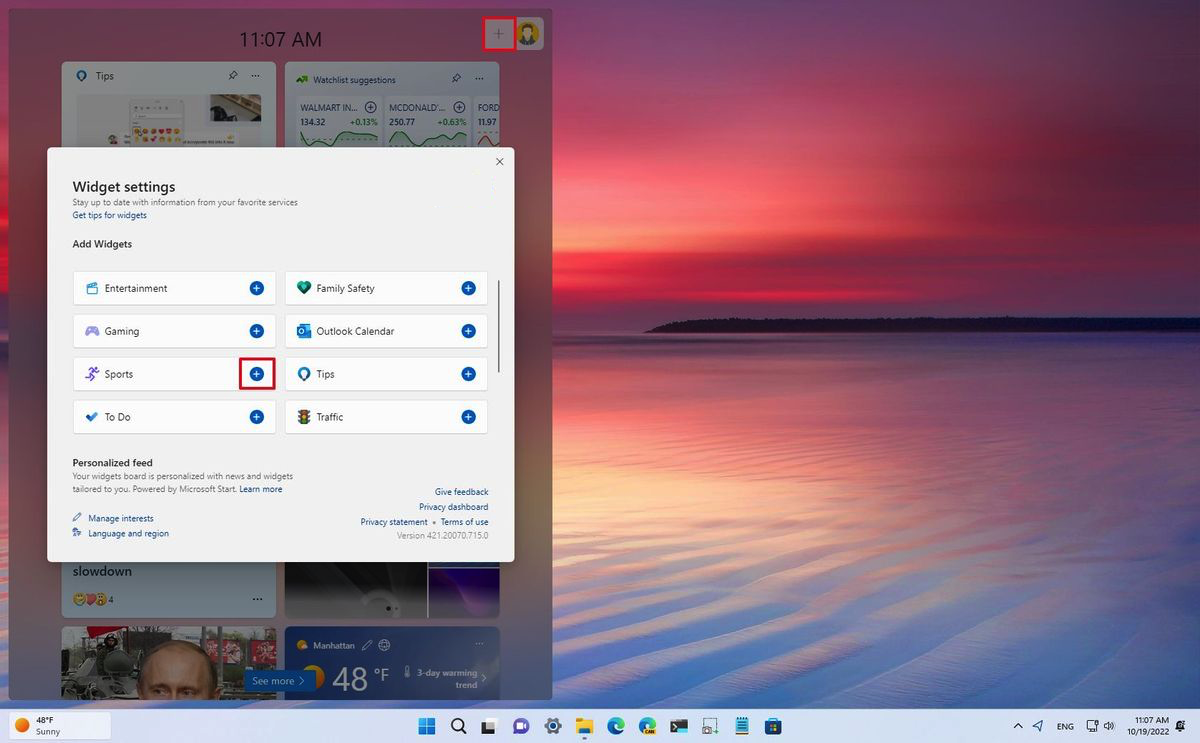Screen dimensions: 1200x743
Task: Open more options on the Watchlist suggestions widget
Action: click(x=479, y=78)
